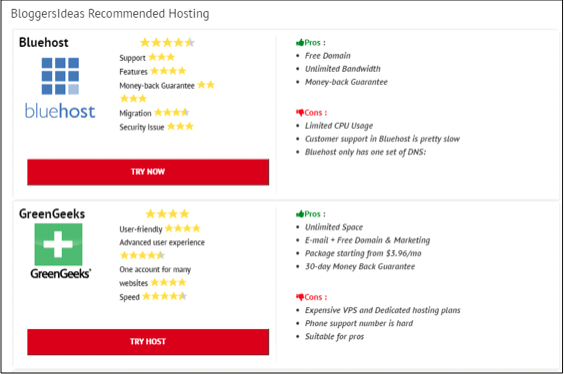Click the GreenGeeks heading text

pyautogui.click(x=52, y=214)
